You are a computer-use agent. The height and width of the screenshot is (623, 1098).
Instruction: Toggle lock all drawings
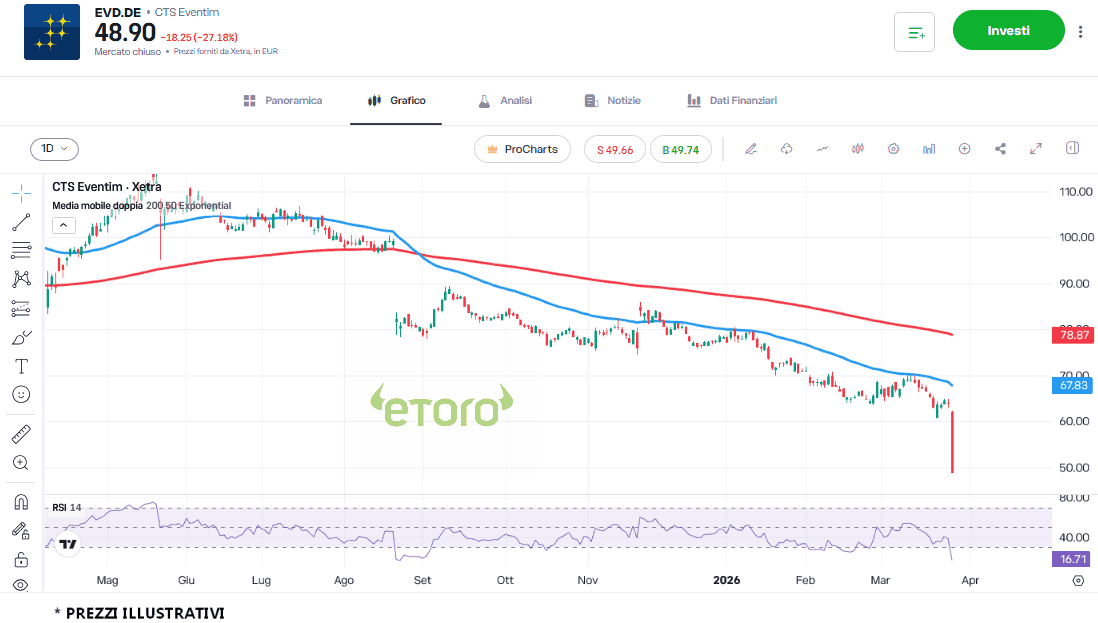click(x=21, y=558)
